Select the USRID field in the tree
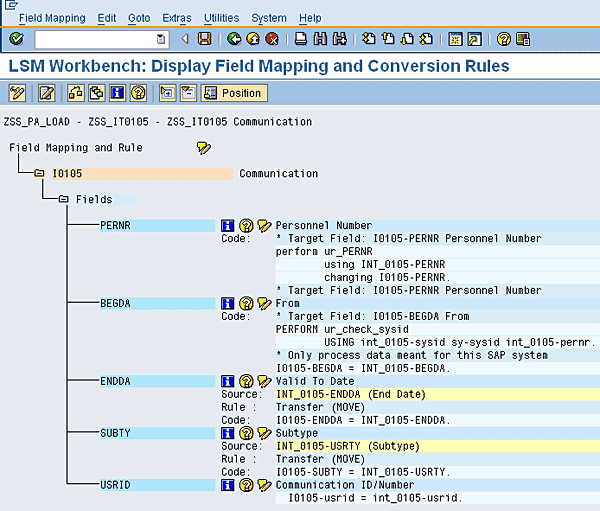600x511 pixels. 115,485
